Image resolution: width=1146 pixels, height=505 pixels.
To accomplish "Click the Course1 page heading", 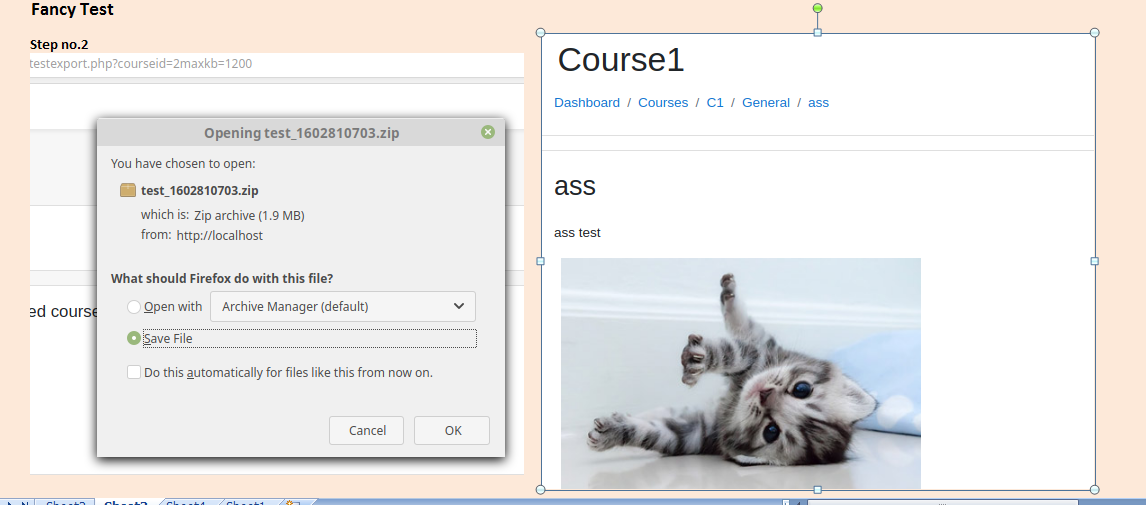I will 621,59.
